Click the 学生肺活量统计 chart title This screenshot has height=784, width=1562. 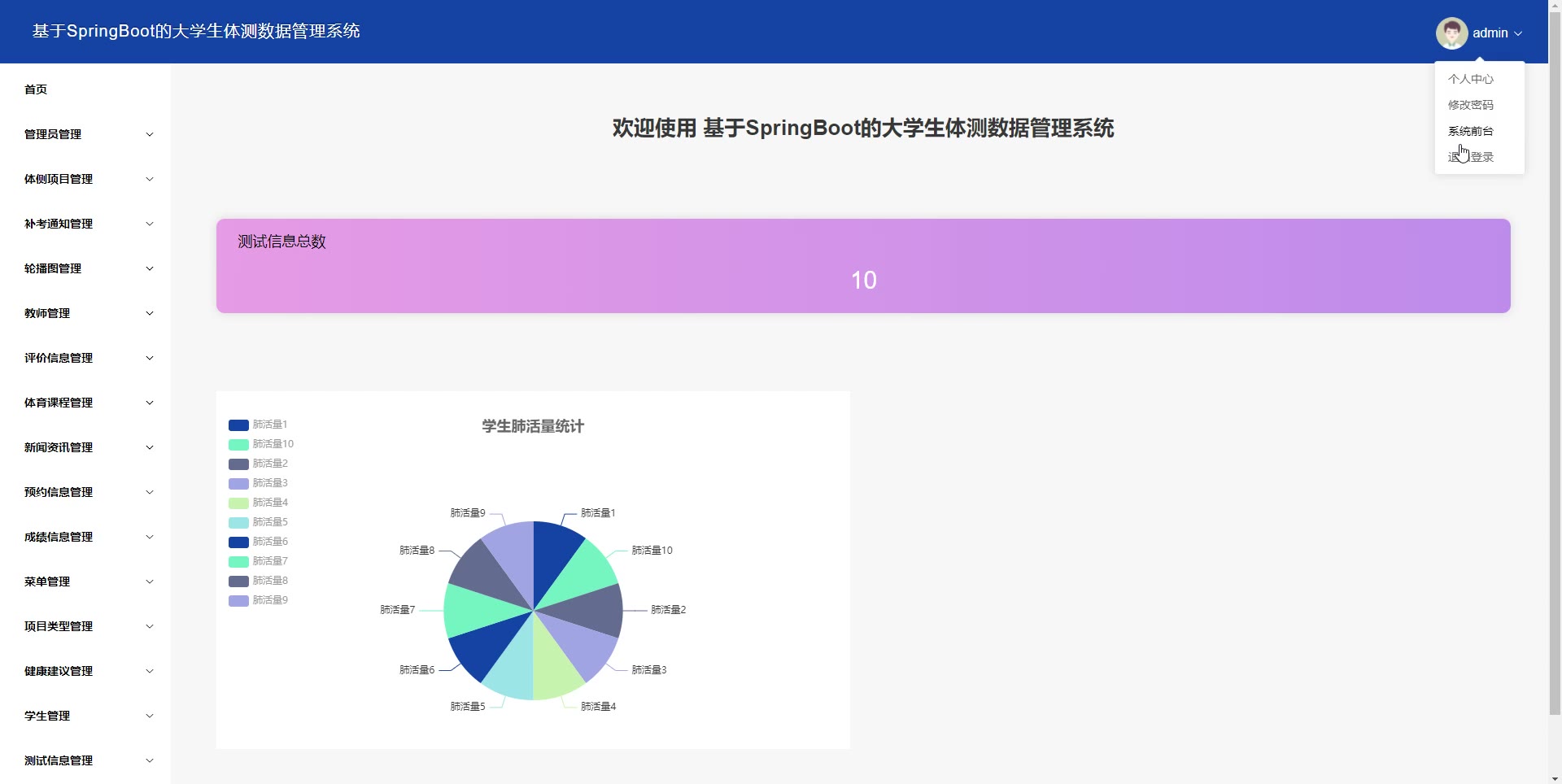tap(533, 426)
